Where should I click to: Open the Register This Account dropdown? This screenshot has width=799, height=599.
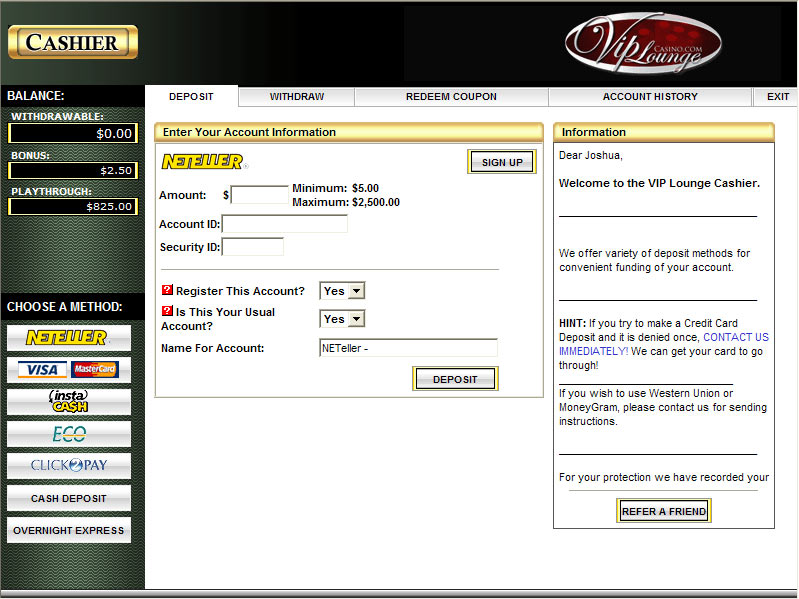click(342, 291)
